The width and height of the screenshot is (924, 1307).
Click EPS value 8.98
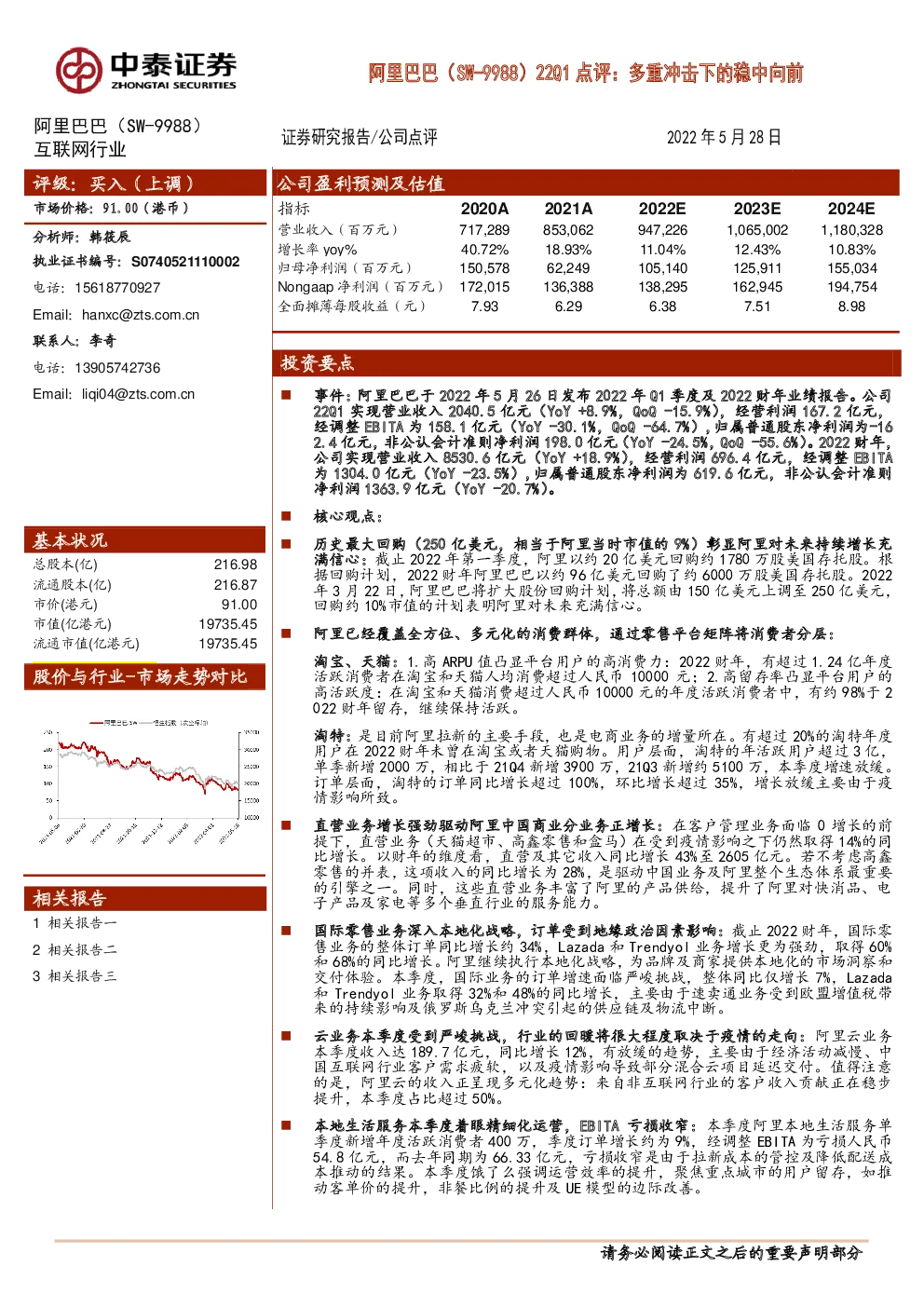851,306
